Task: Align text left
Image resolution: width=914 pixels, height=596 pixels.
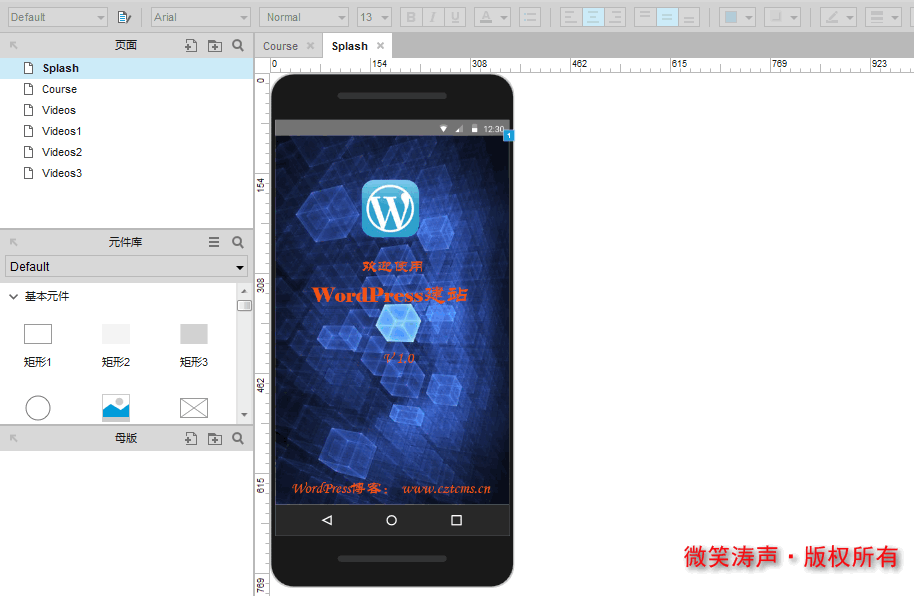Action: [x=571, y=17]
